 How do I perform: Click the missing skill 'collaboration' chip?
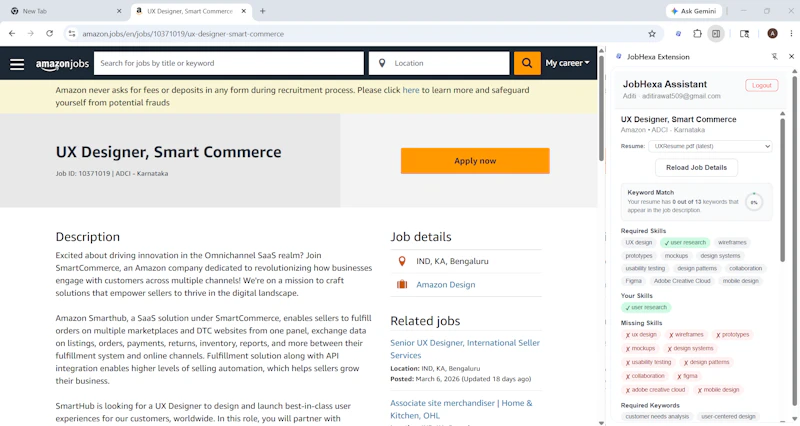(645, 376)
